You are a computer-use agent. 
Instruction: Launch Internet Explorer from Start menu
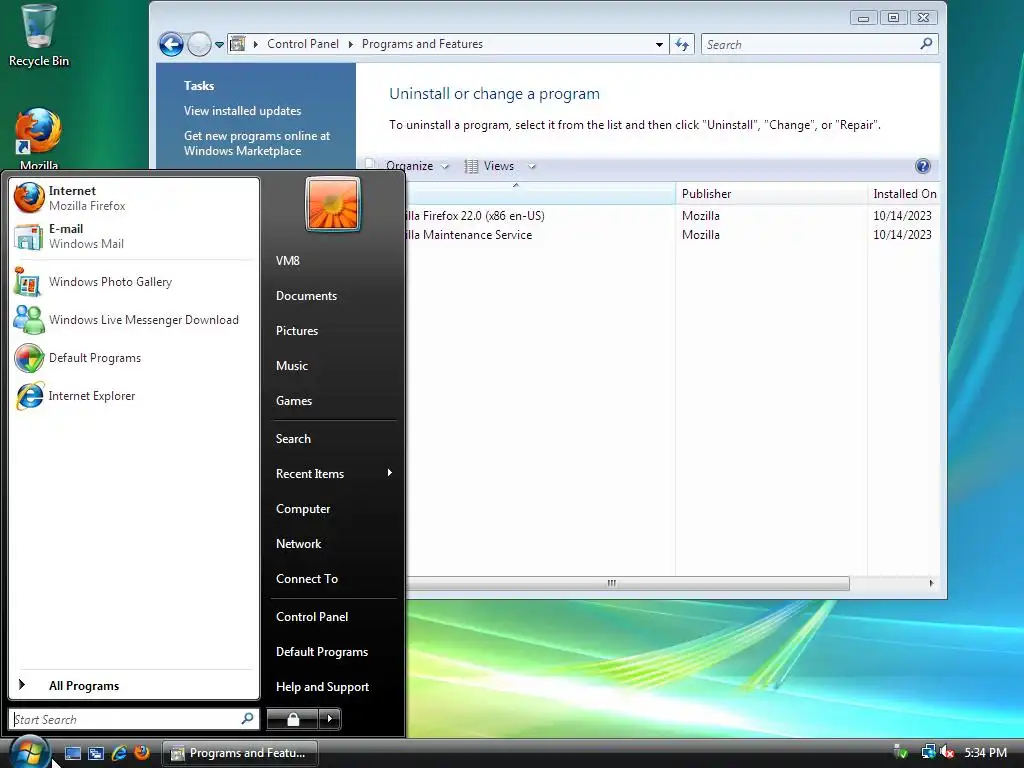[134, 396]
